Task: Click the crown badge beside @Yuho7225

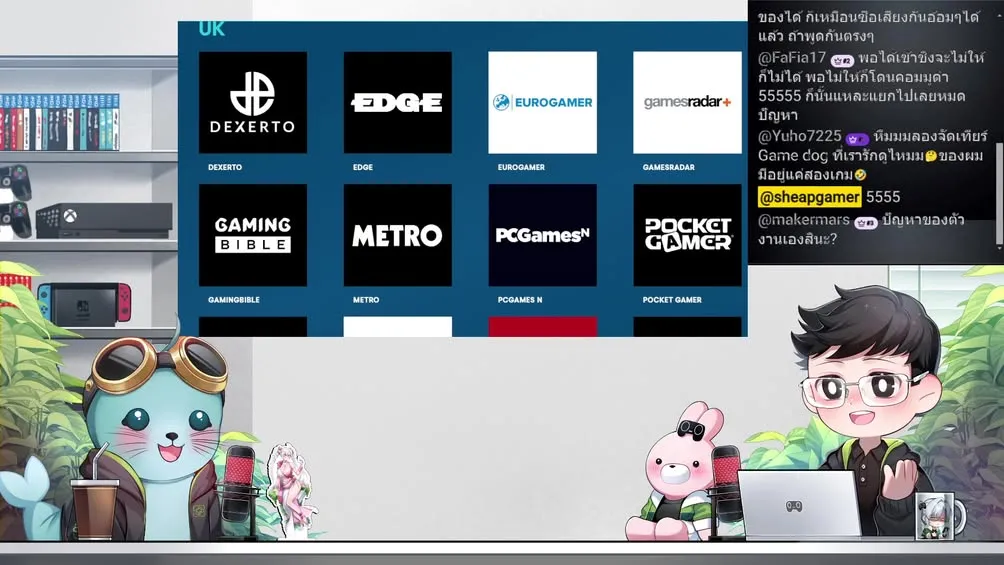Action: pyautogui.click(x=857, y=138)
